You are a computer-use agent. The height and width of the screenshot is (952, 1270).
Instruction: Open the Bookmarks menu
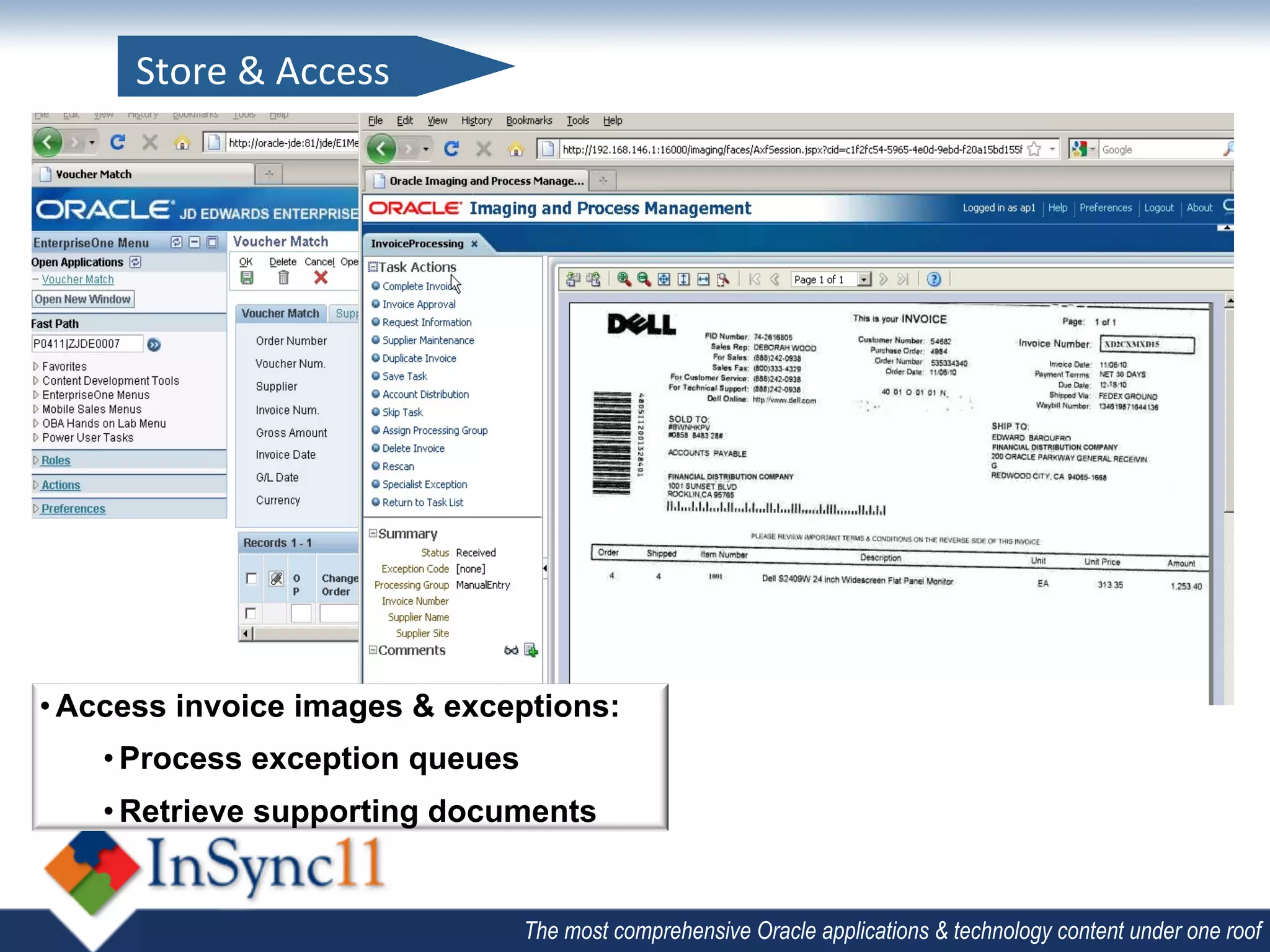(529, 120)
